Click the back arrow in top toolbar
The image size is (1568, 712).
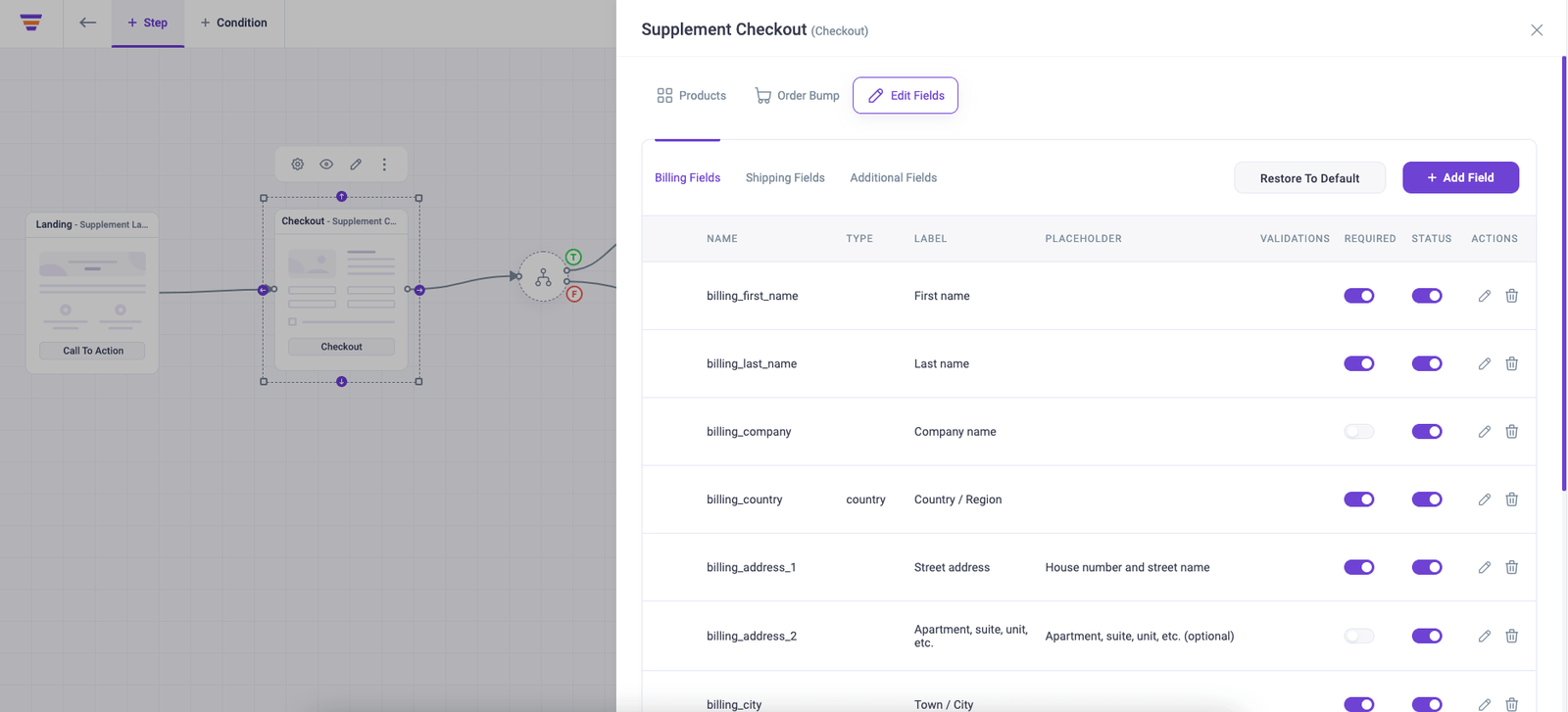point(88,23)
